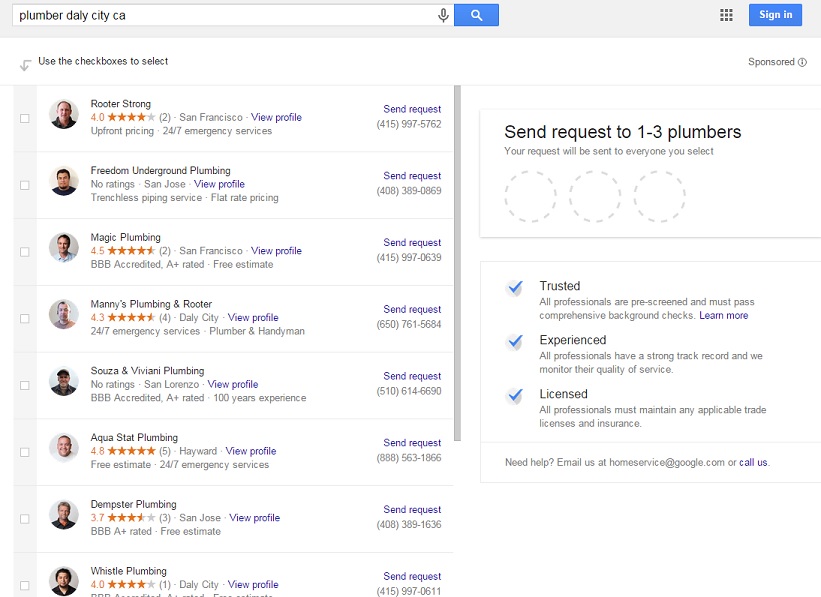Click phone number (408) 389-0869

point(409,191)
